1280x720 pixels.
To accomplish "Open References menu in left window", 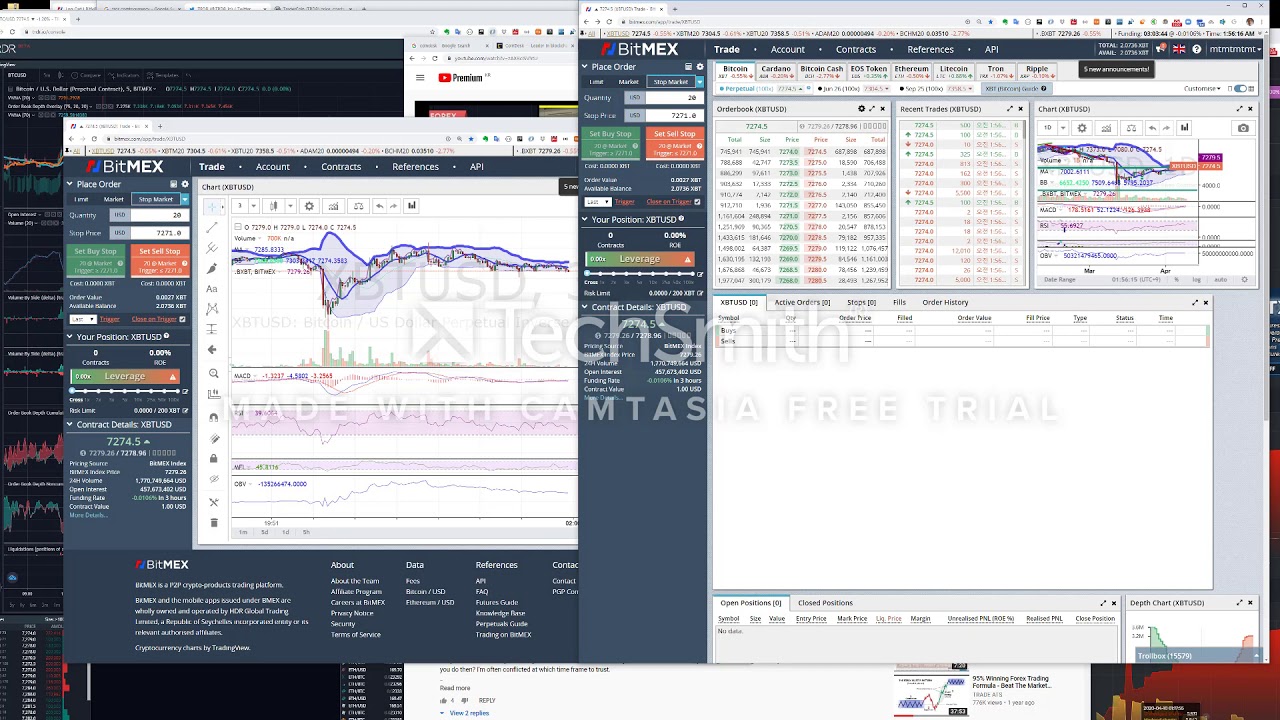I will click(x=415, y=167).
